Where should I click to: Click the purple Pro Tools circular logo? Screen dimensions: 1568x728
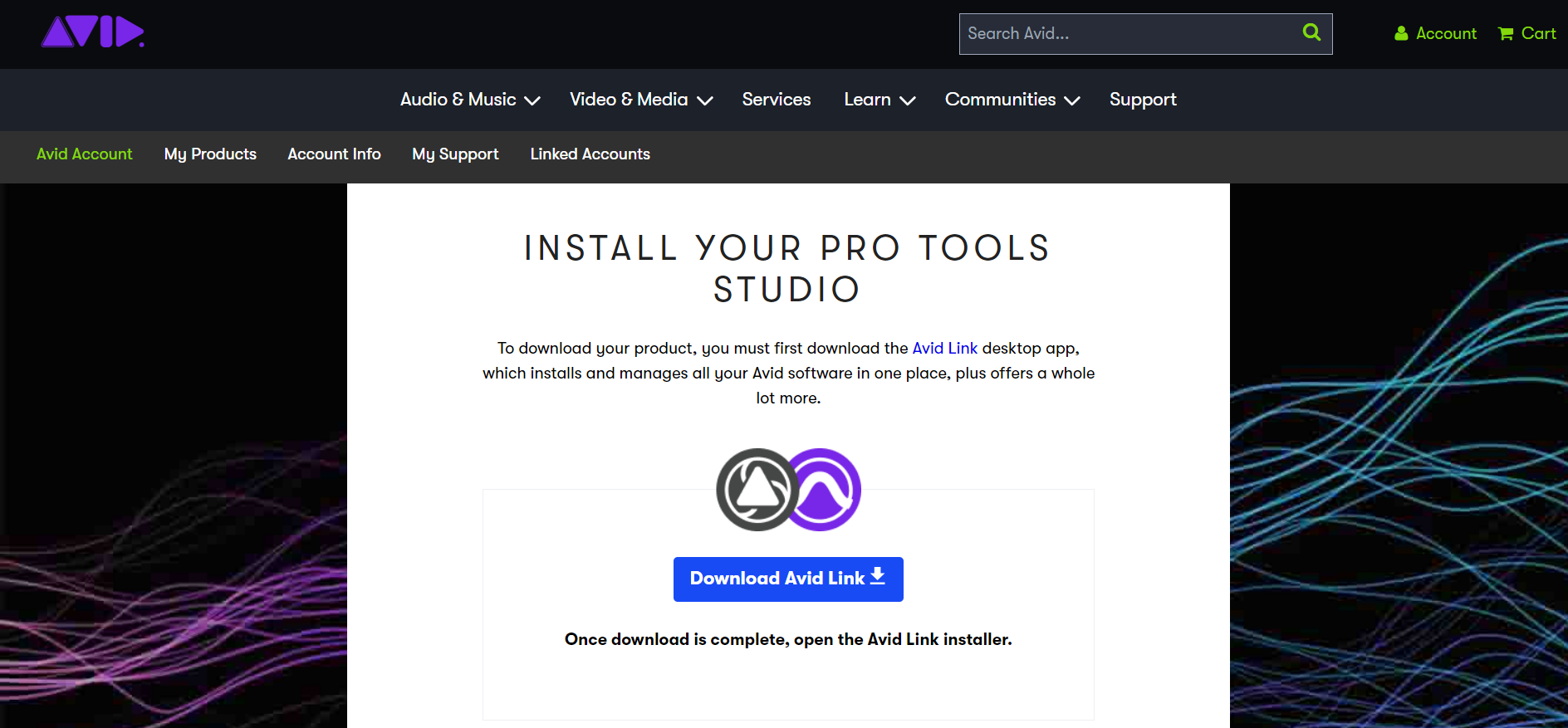pyautogui.click(x=825, y=490)
